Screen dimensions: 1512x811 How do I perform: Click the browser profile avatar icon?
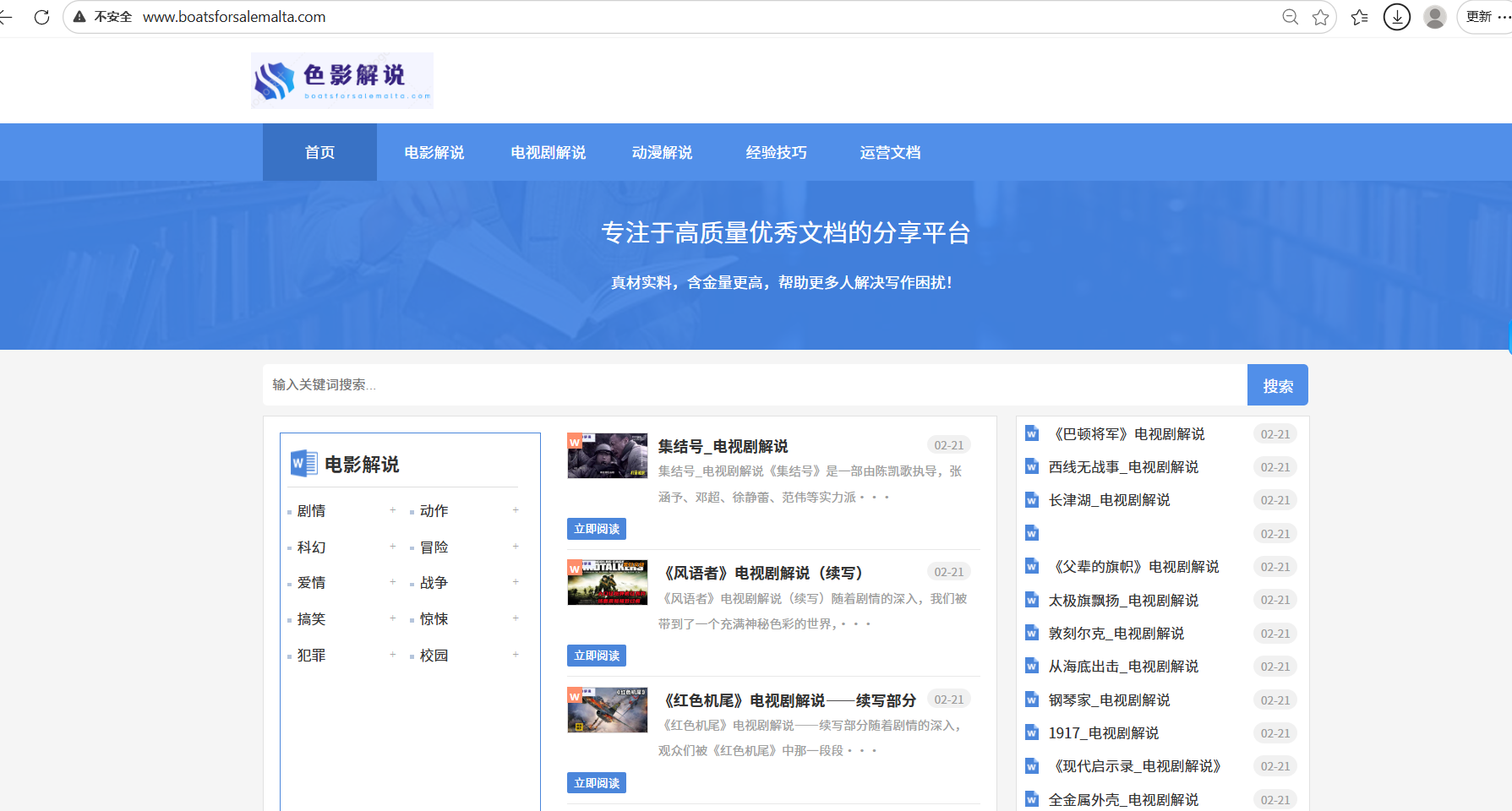tap(1434, 17)
